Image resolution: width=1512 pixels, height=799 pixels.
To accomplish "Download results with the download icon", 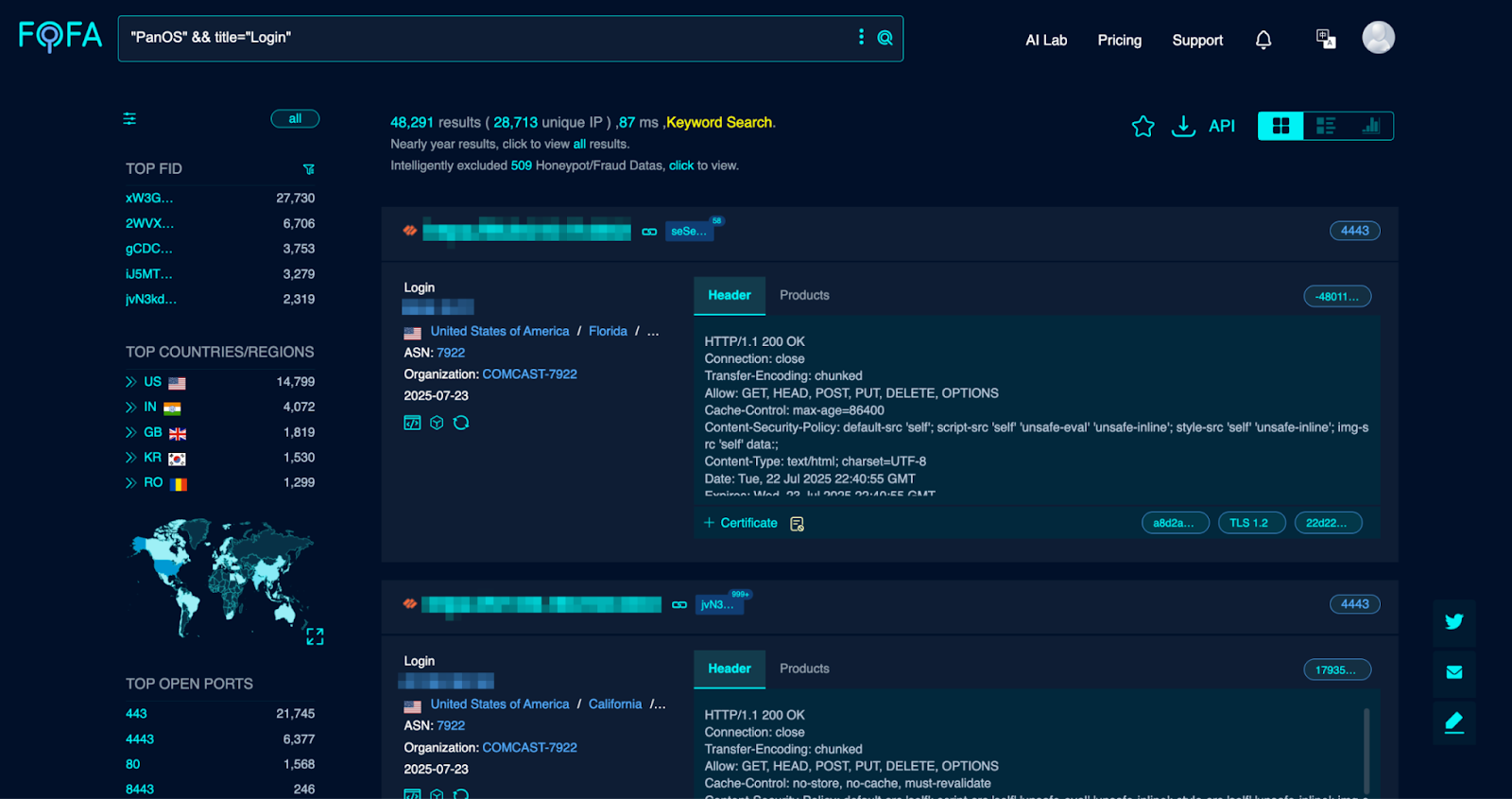I will click(x=1183, y=127).
